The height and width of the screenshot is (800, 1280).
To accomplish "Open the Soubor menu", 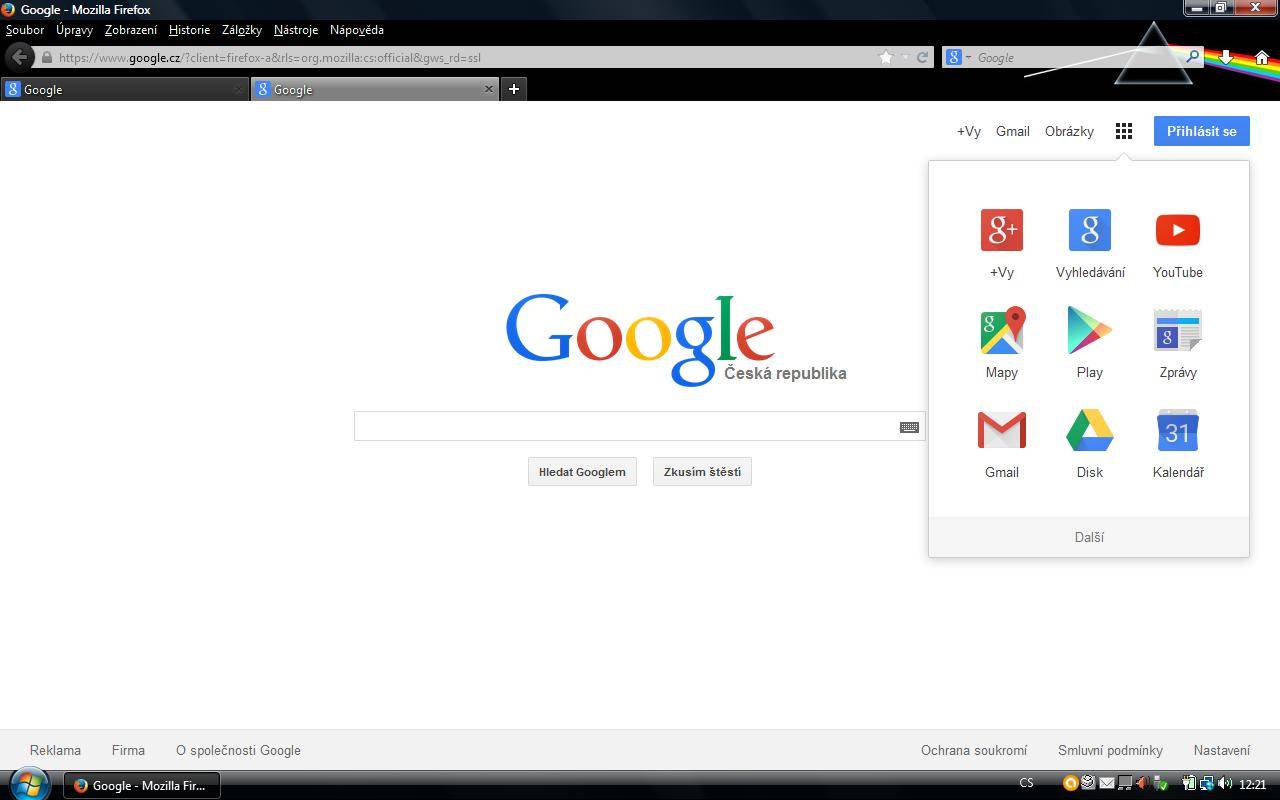I will (x=25, y=30).
